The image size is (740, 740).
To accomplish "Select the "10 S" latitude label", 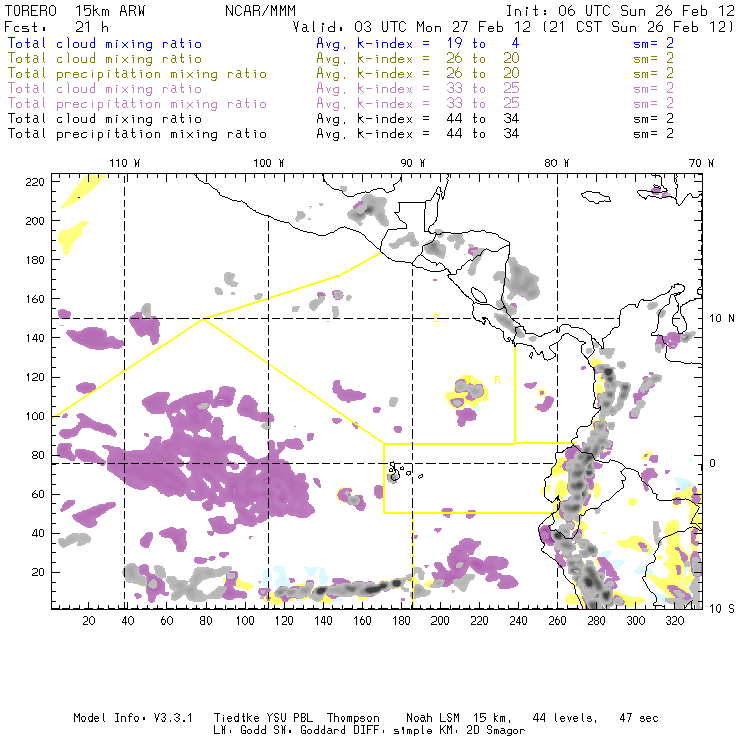I will pos(722,609).
